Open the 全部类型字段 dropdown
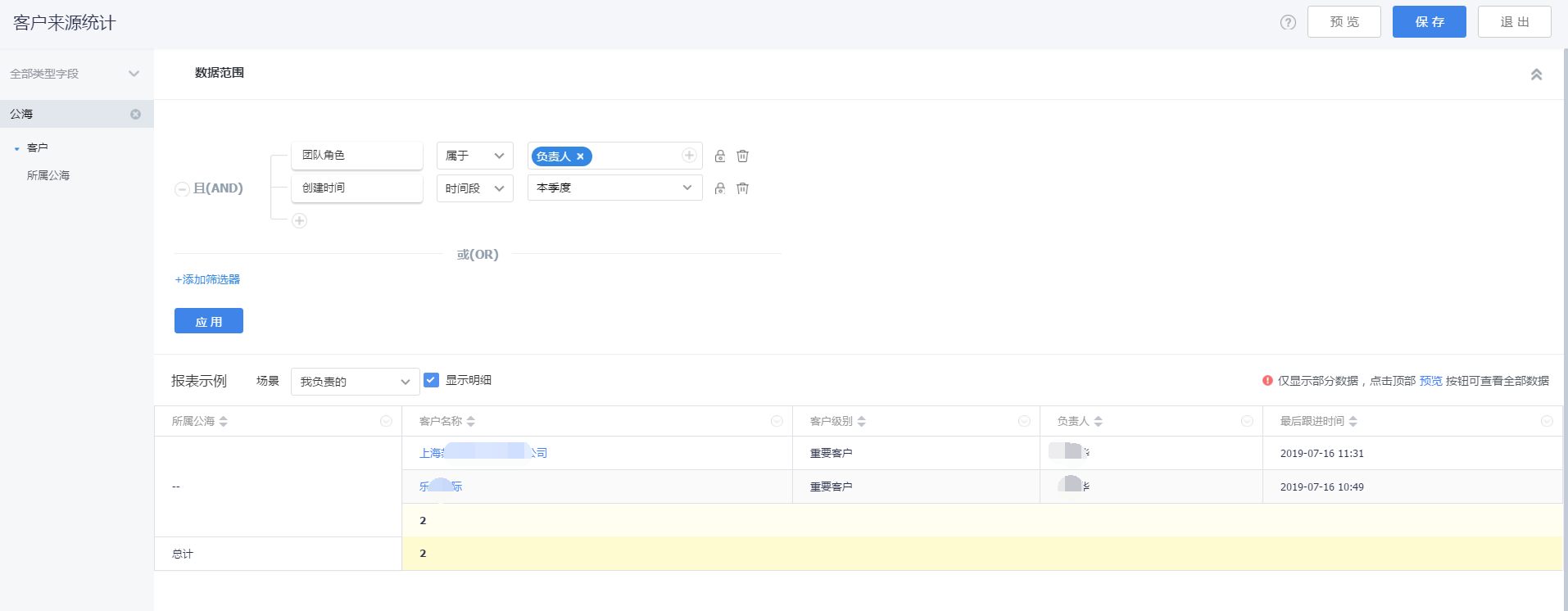This screenshot has height=611, width=1568. tap(76, 74)
